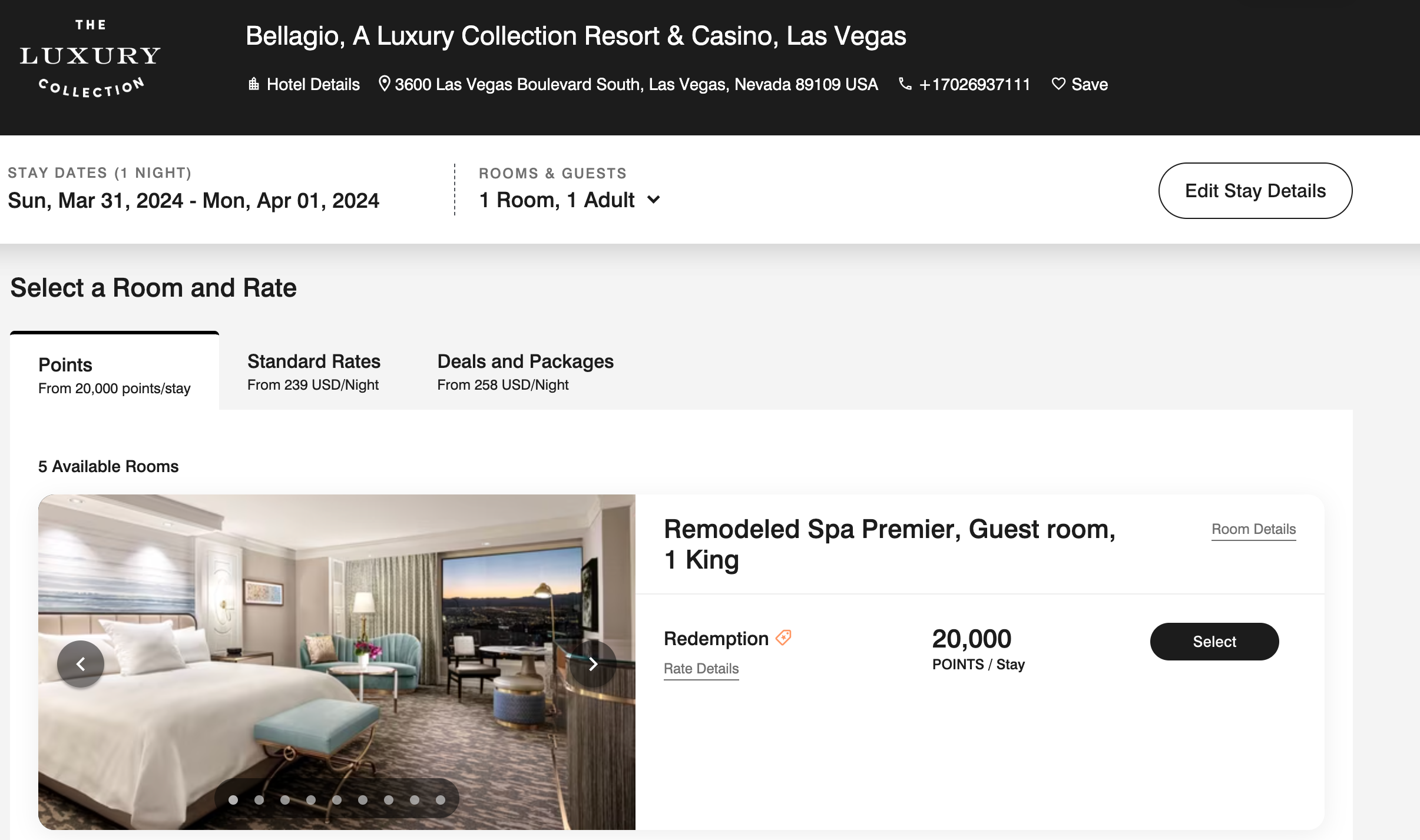This screenshot has height=840, width=1420.
Task: Switch to the Points tab
Action: [114, 374]
